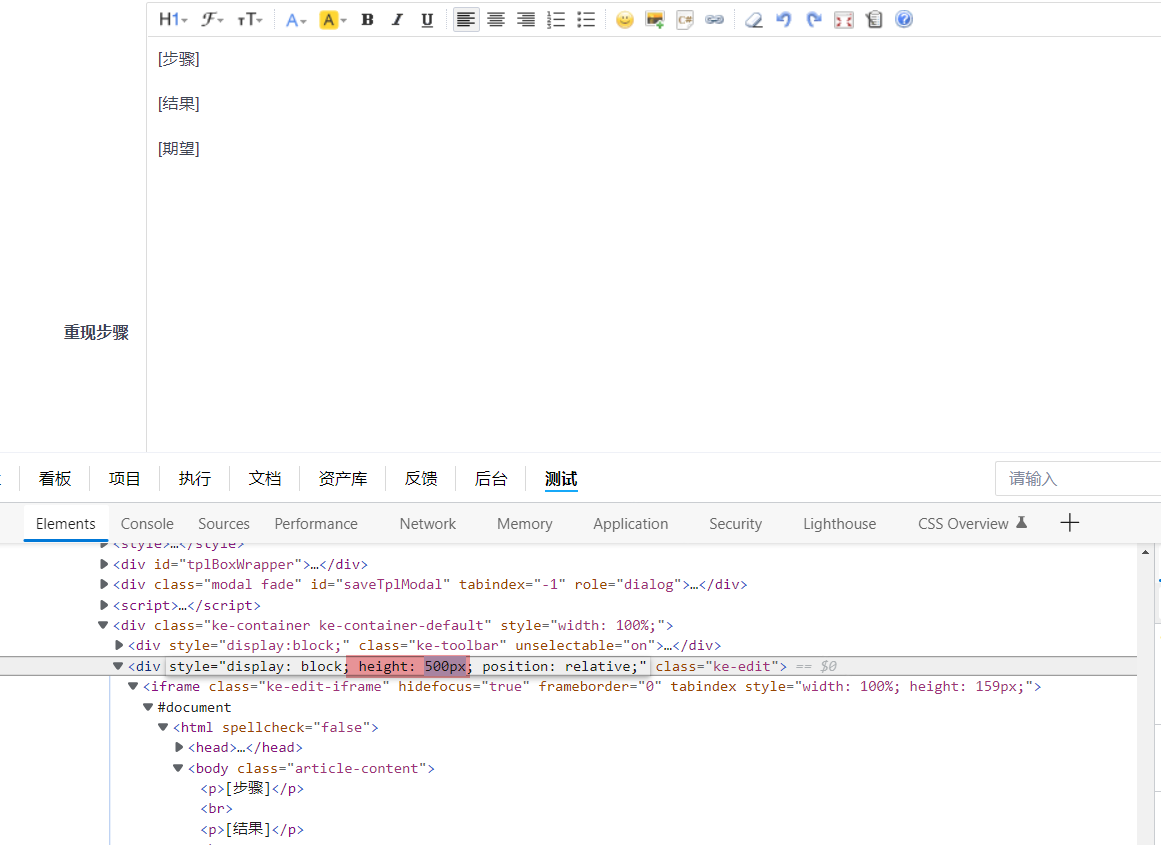The width and height of the screenshot is (1161, 845).
Task: Switch to DevTools Application tab
Action: click(630, 524)
